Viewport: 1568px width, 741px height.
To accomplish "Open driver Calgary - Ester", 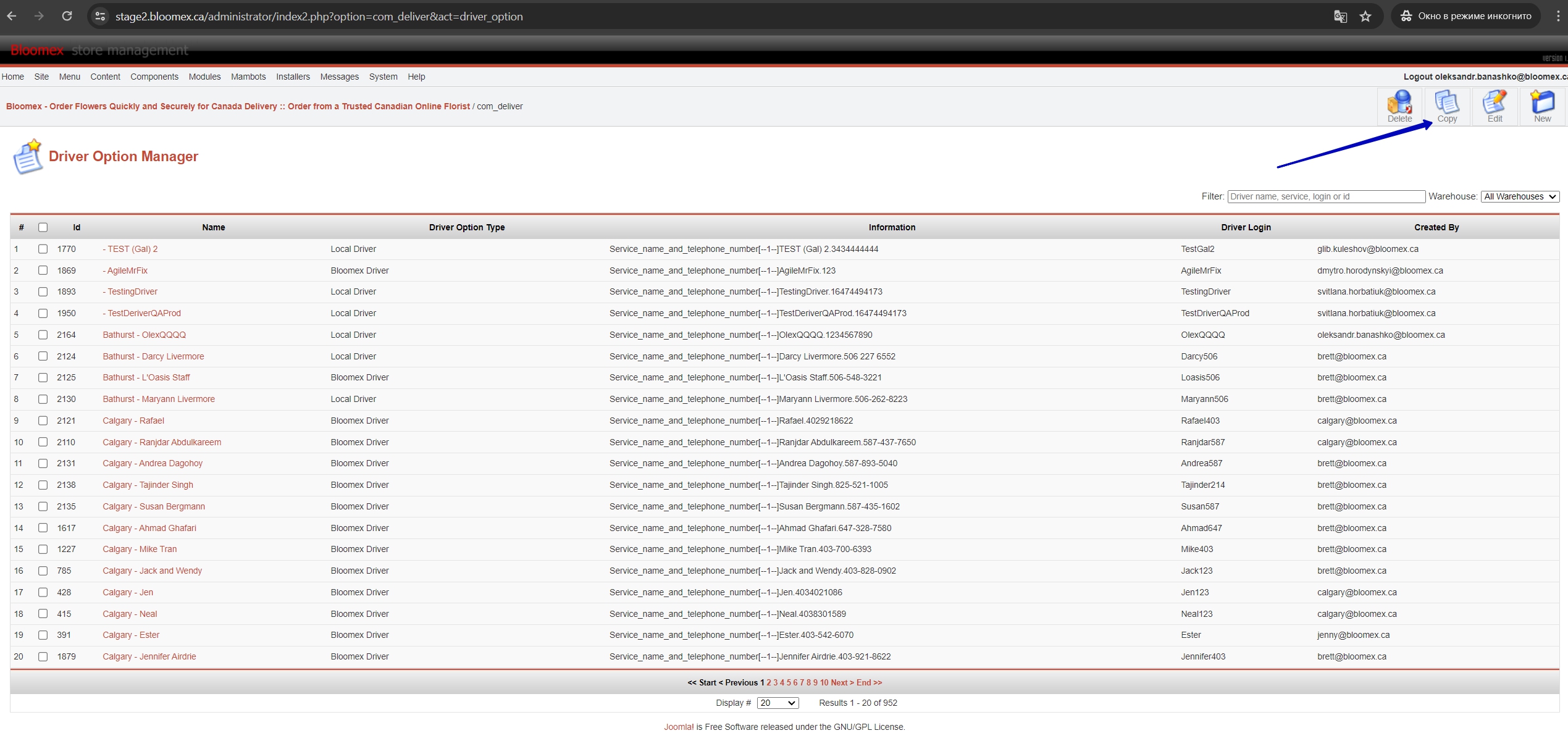I will pos(131,635).
